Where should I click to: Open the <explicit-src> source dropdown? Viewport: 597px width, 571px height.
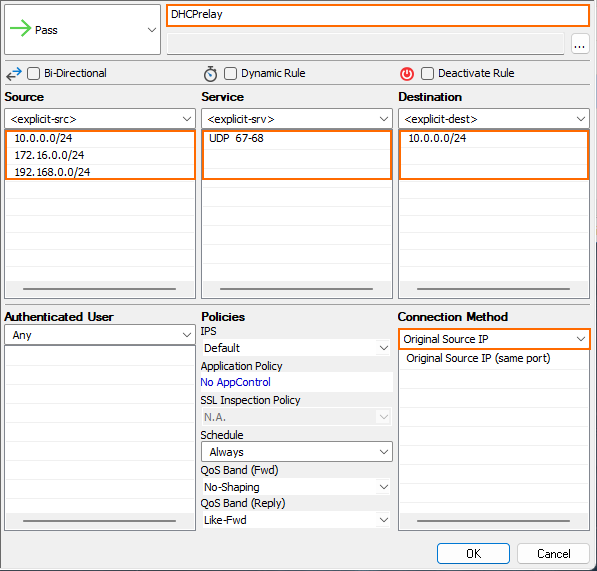(x=100, y=119)
